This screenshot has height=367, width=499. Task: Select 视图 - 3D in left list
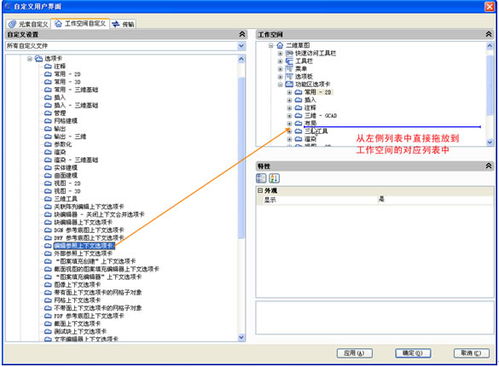[67, 191]
